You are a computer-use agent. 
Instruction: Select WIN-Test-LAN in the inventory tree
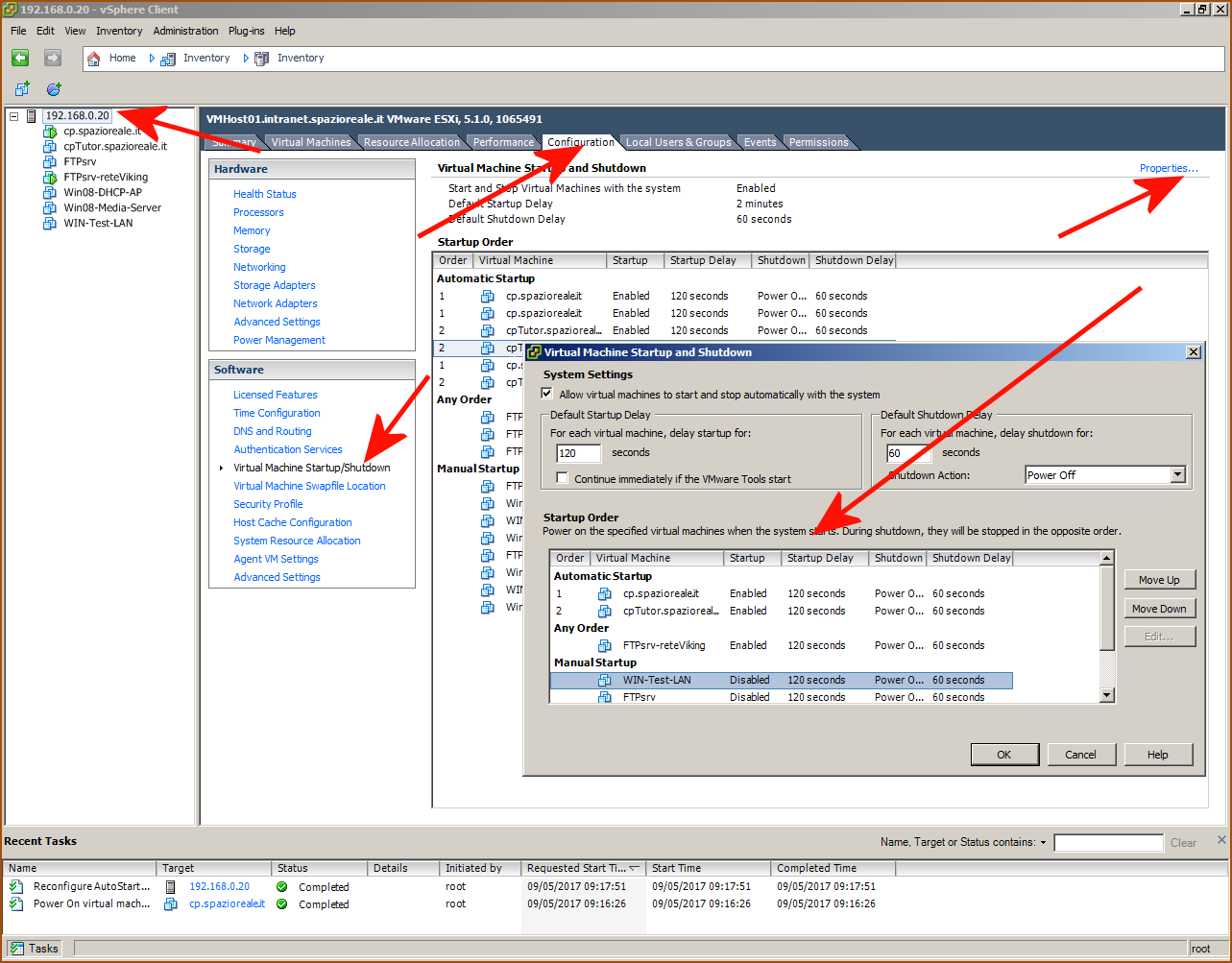pos(98,224)
